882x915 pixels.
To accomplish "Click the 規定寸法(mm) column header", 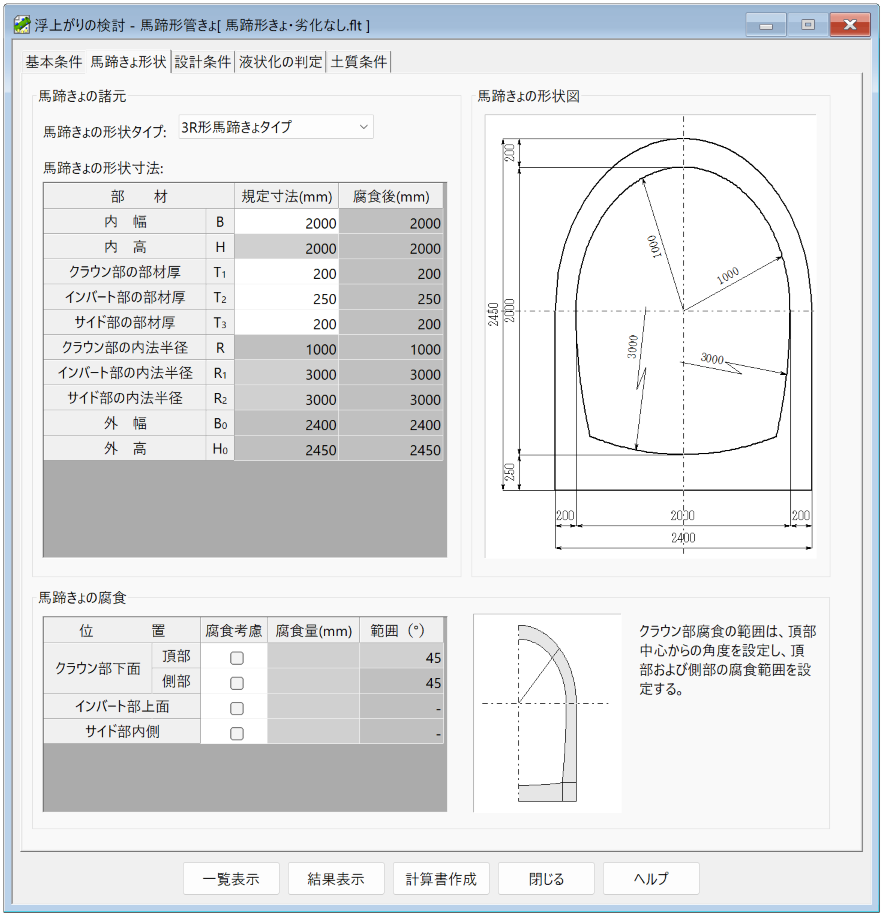I will click(x=287, y=196).
